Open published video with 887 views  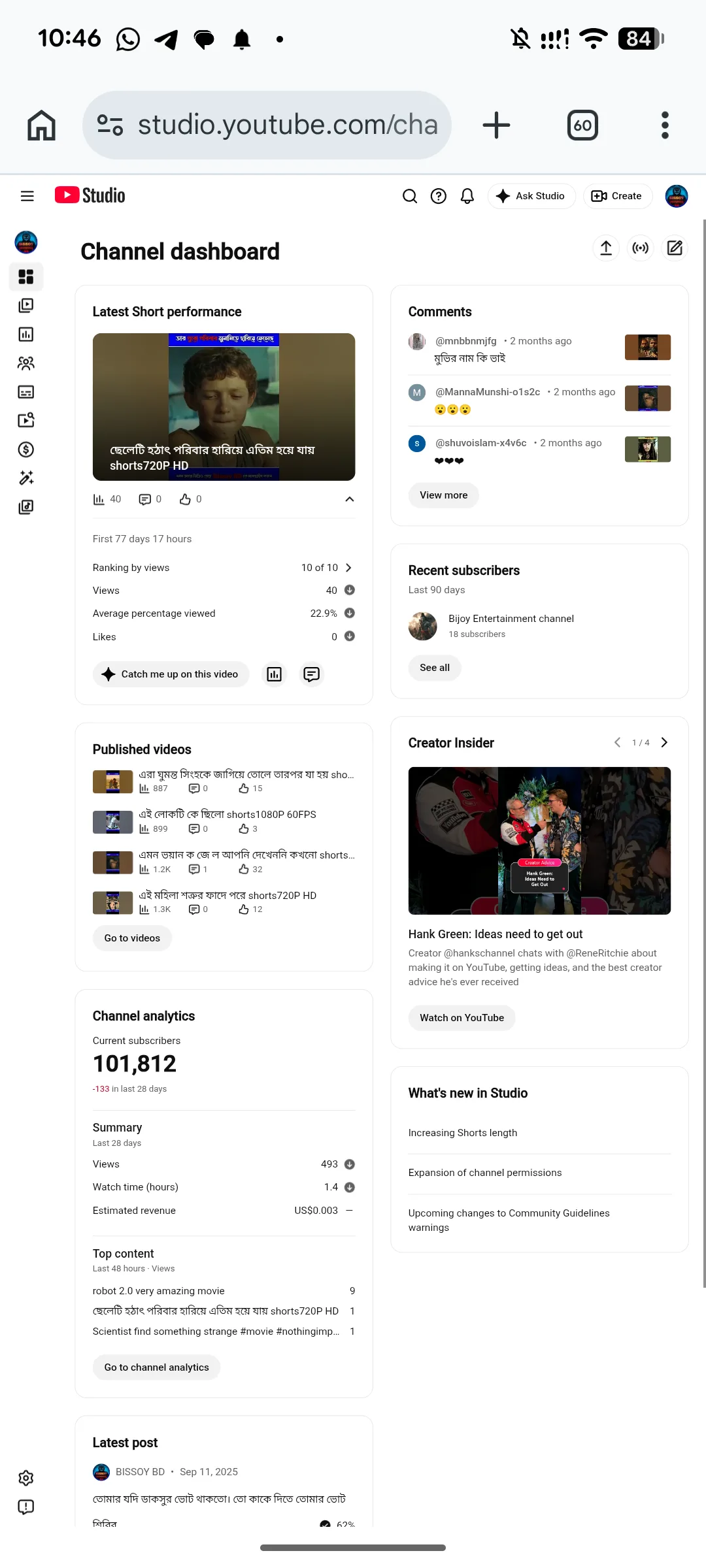pyautogui.click(x=224, y=781)
